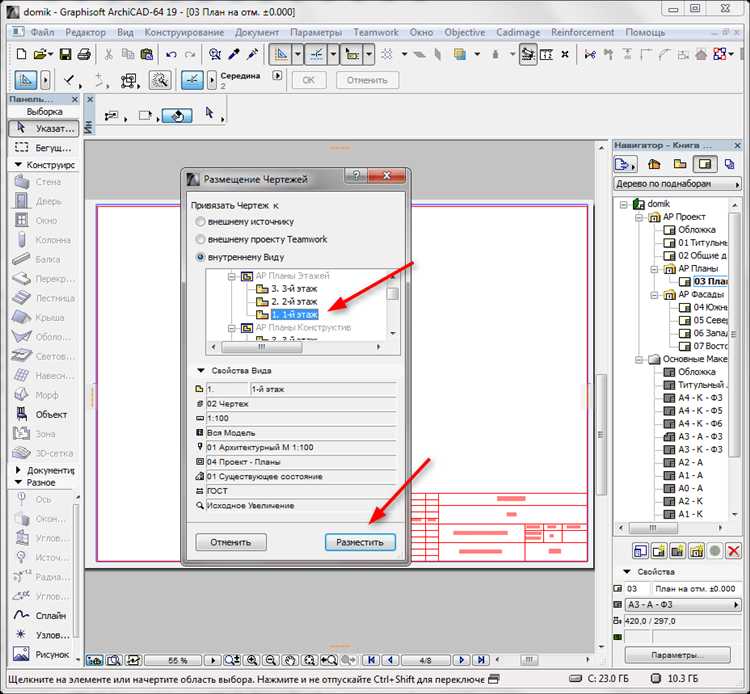The width and height of the screenshot is (750, 694).
Task: Zoom in using the magnifier plus icon
Action: point(252,661)
